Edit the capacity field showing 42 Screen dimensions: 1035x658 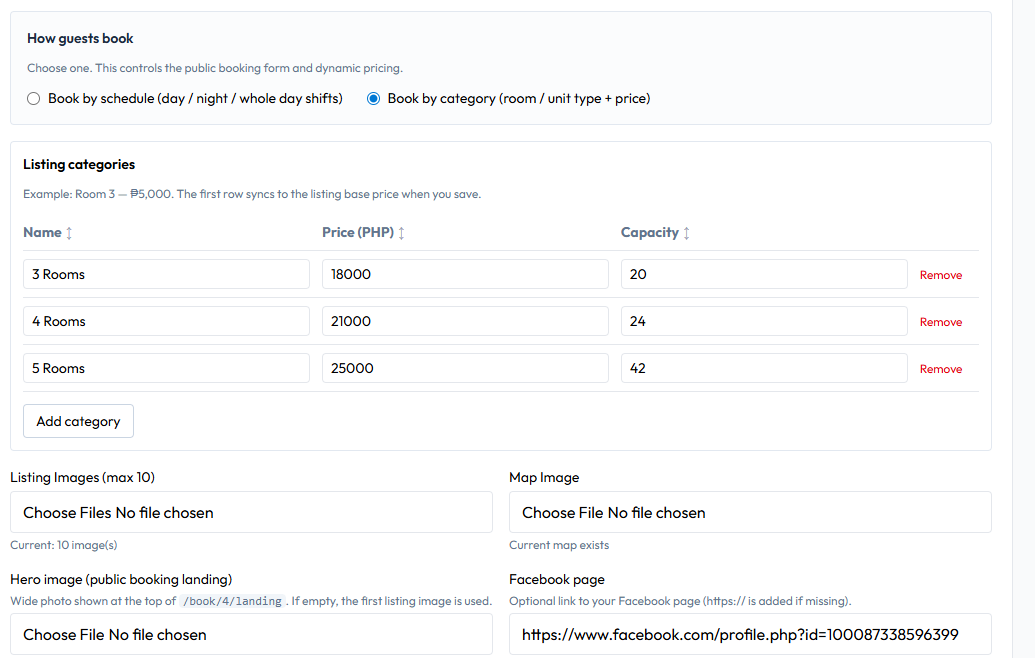point(764,368)
